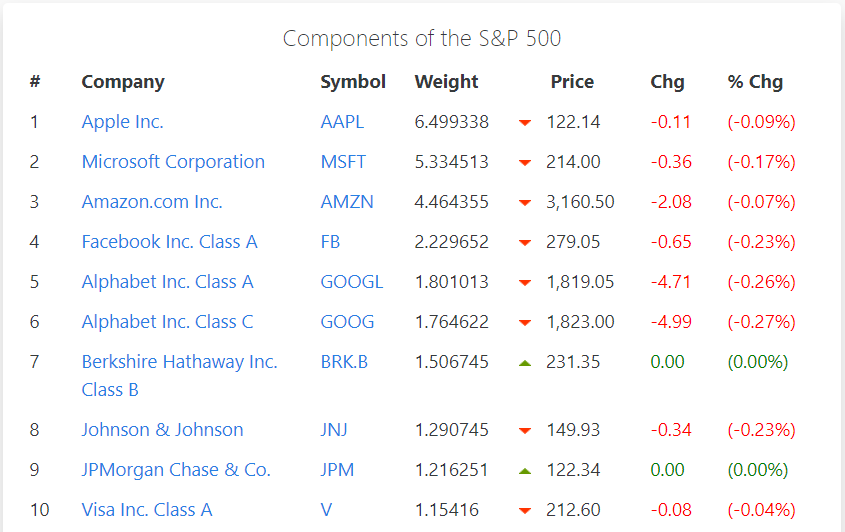Screen dimensions: 845x532
Task: Click the red down arrow in Microsoft row
Action: pos(525,163)
